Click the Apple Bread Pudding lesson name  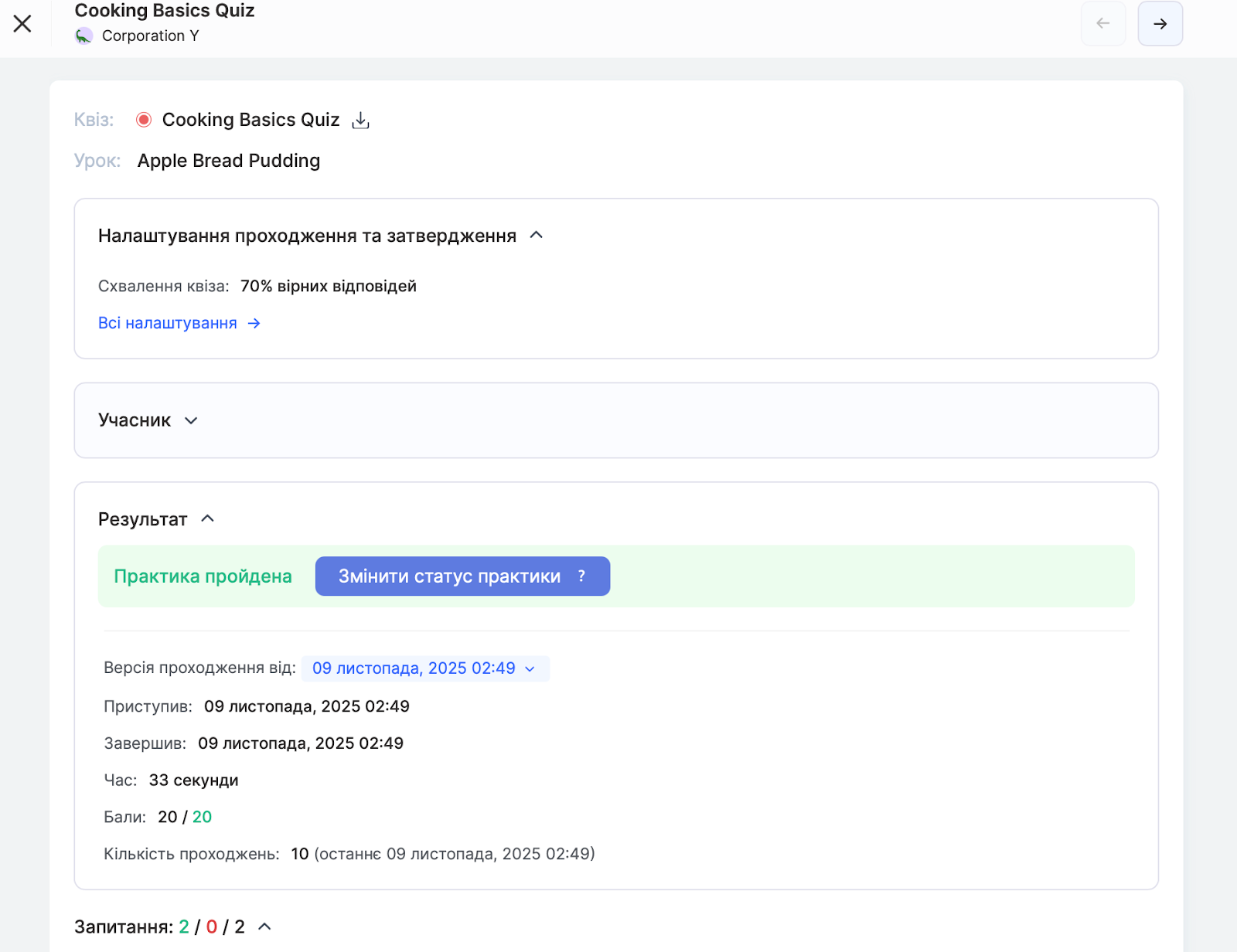click(x=228, y=161)
